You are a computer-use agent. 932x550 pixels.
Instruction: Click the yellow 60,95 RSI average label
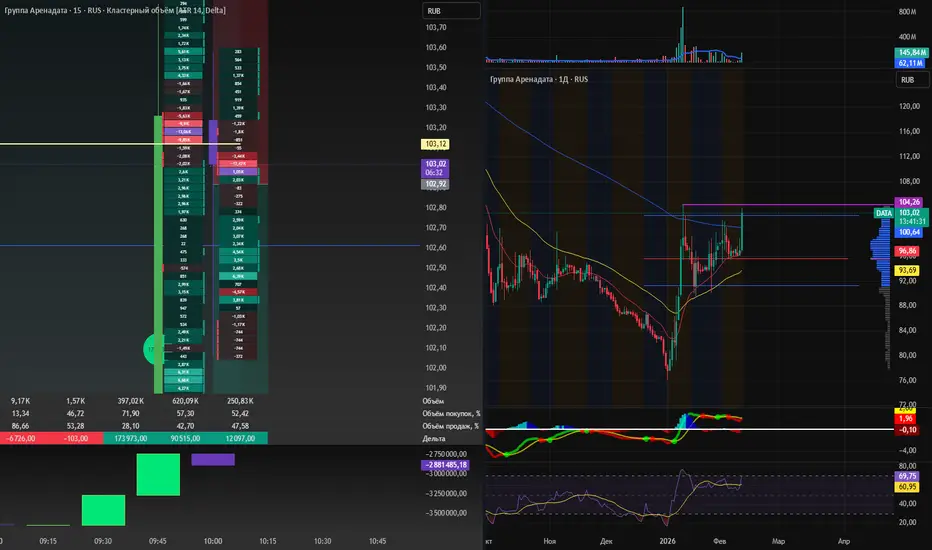(907, 487)
